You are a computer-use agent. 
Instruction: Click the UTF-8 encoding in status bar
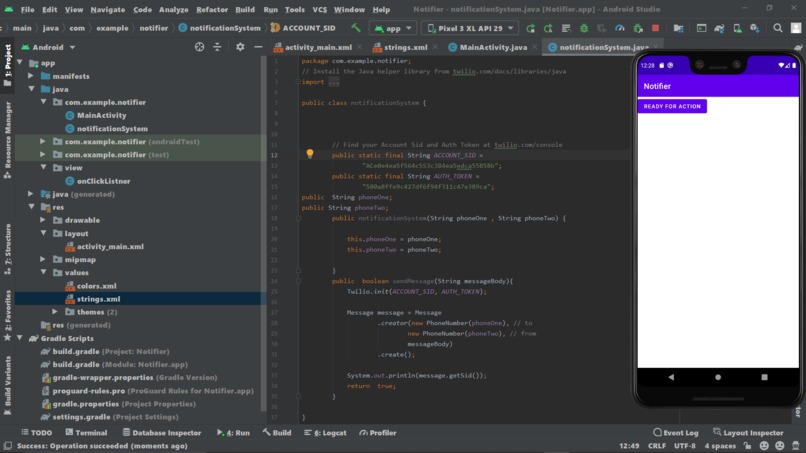tap(685, 446)
